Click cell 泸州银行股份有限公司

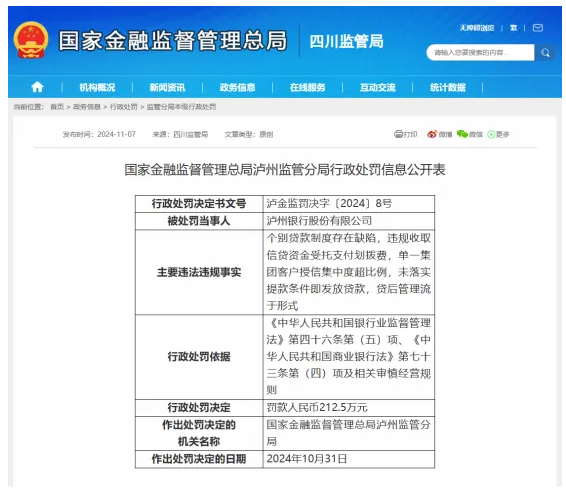point(349,221)
